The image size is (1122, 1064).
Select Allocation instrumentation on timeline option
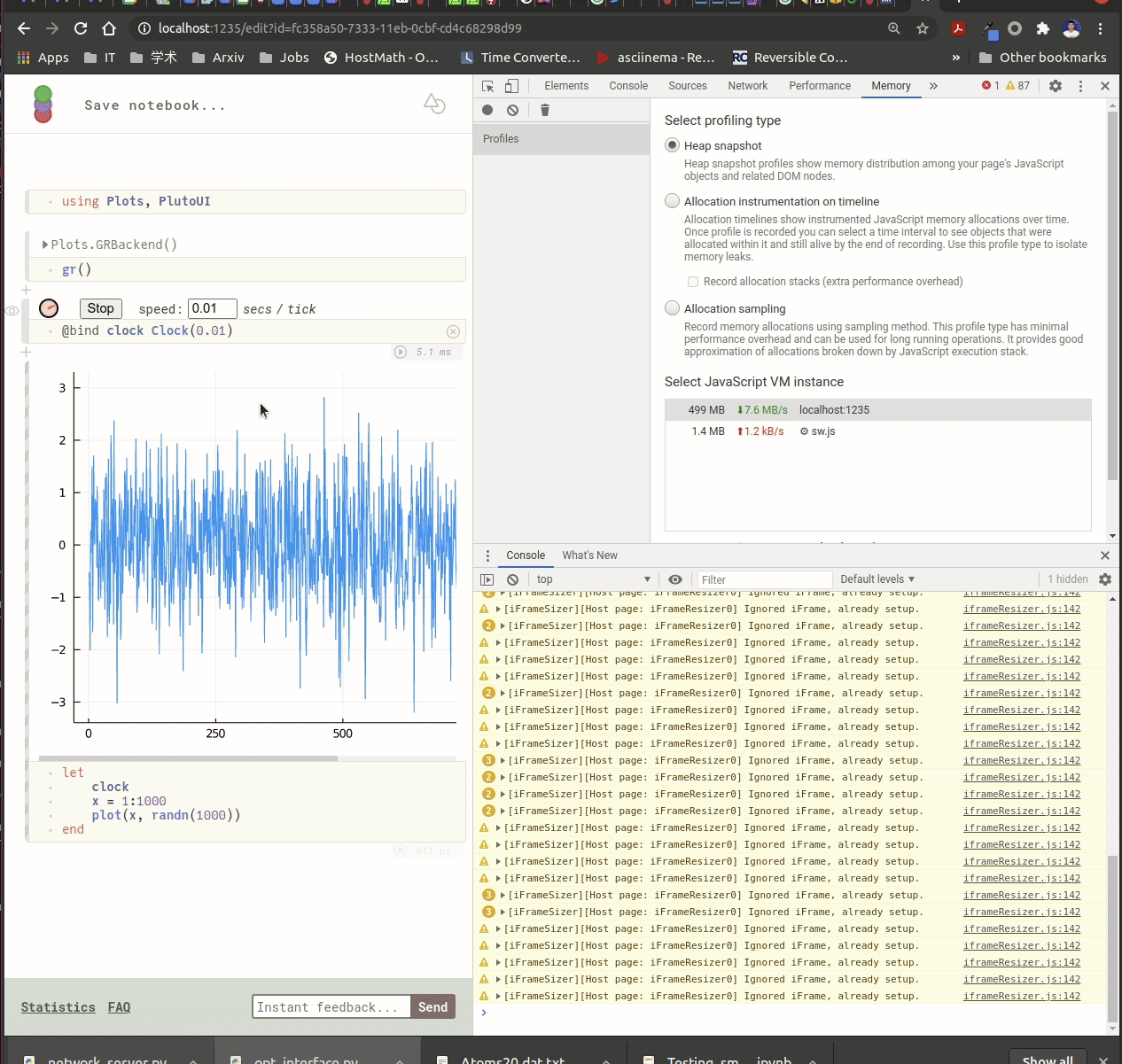673,201
